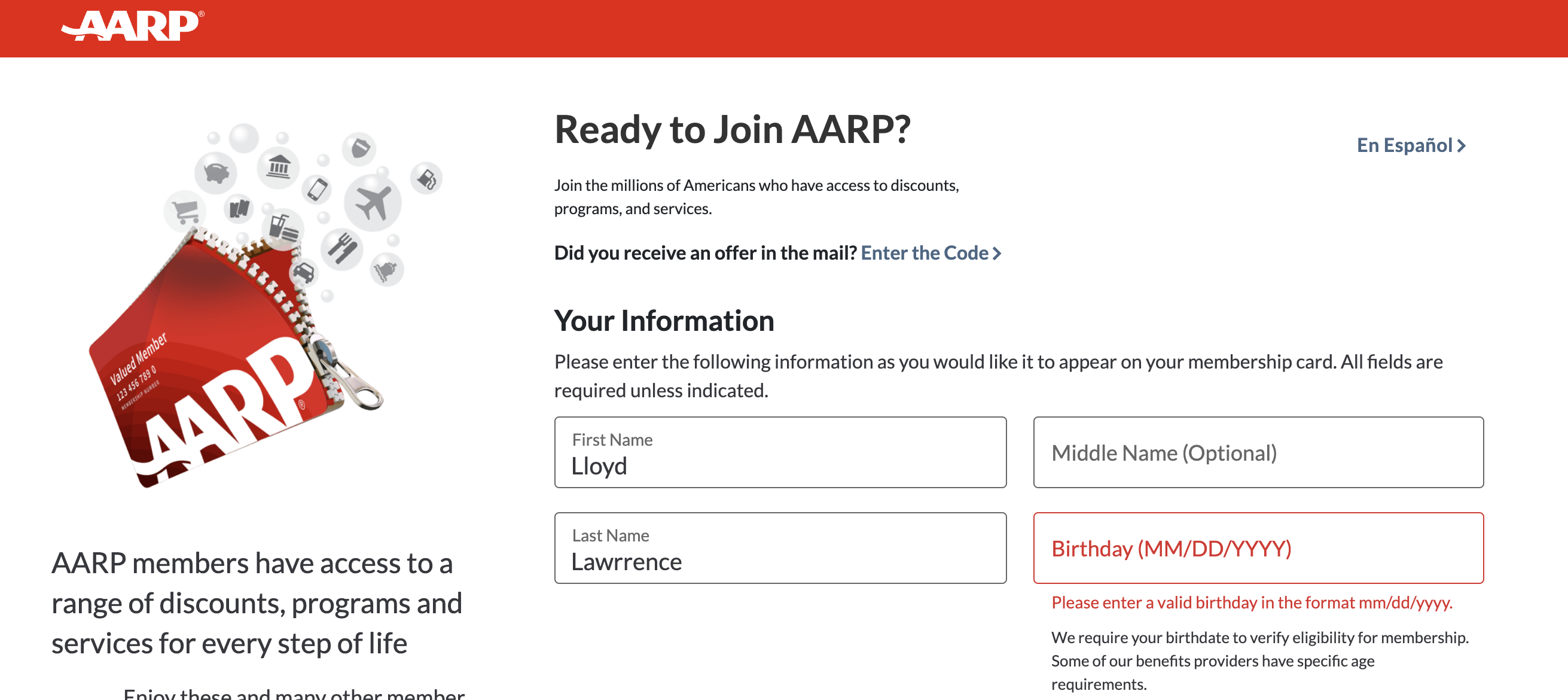Select the Birthday (MM/DD/YYYY) field

click(x=1258, y=547)
